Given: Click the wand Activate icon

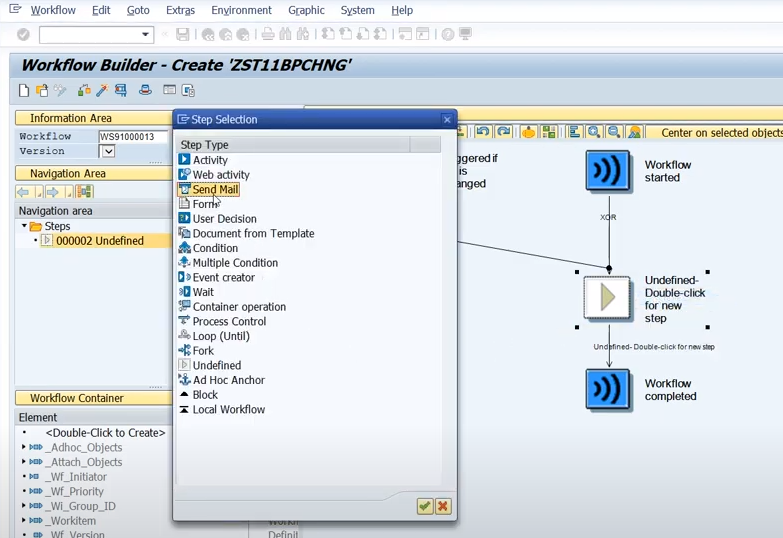Looking at the screenshot, I should point(102,90).
